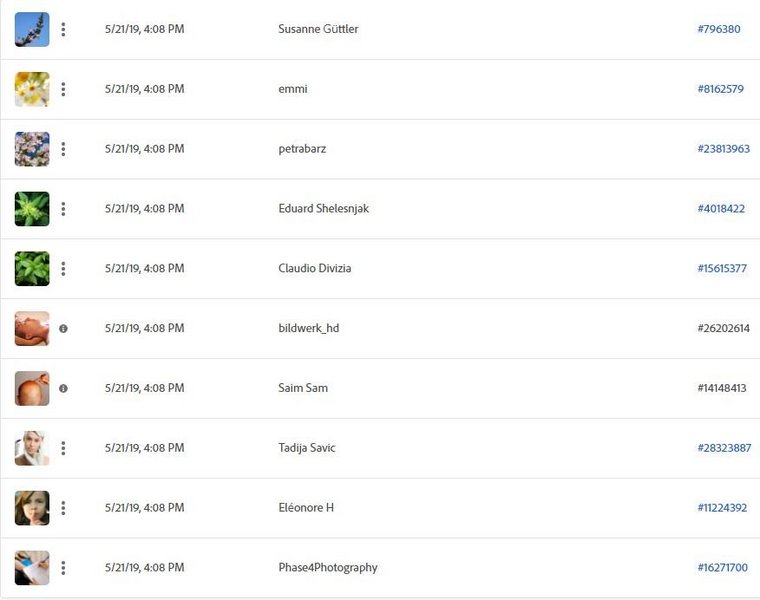The height and width of the screenshot is (600, 760).
Task: Open asset link #28323887
Action: tap(724, 448)
